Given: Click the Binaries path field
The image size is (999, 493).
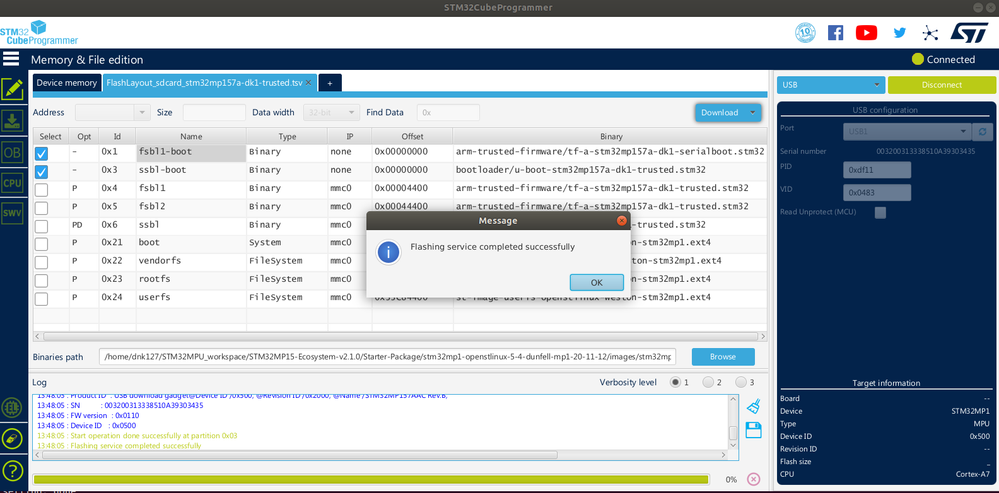Looking at the screenshot, I should 387,357.
